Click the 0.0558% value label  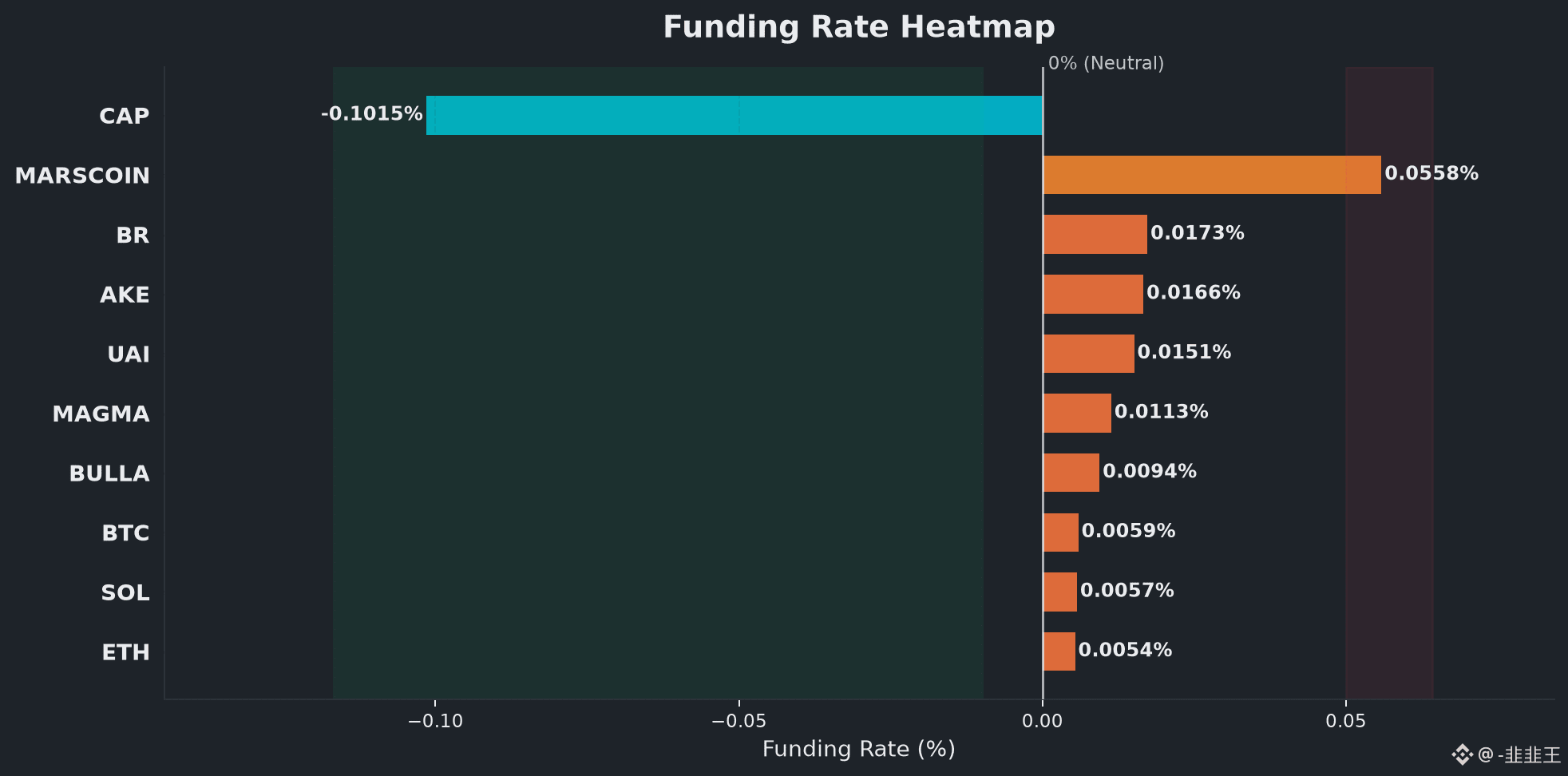1431,173
